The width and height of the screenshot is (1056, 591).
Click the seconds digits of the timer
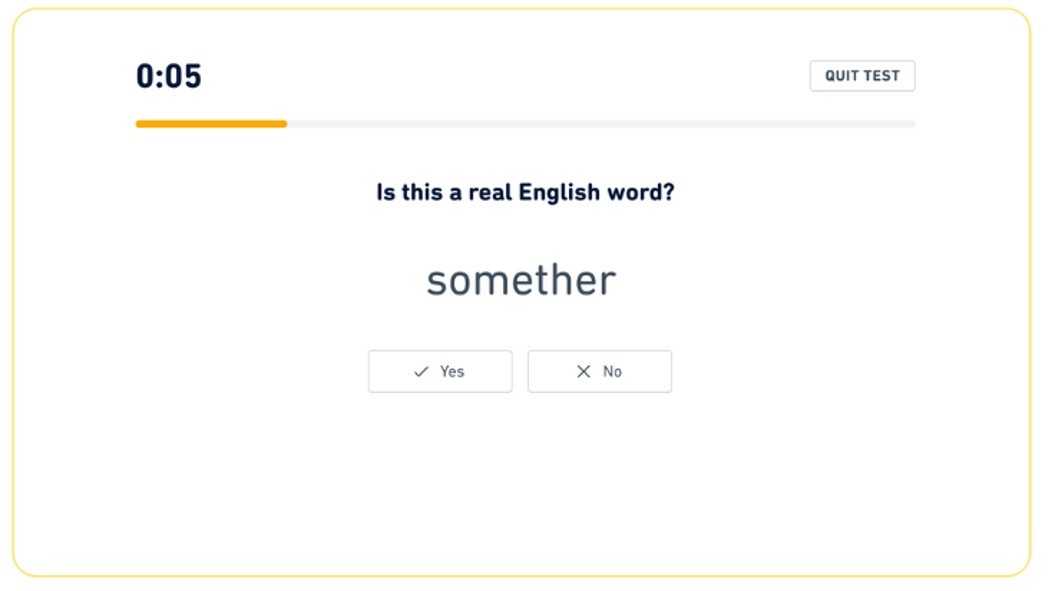coord(184,76)
